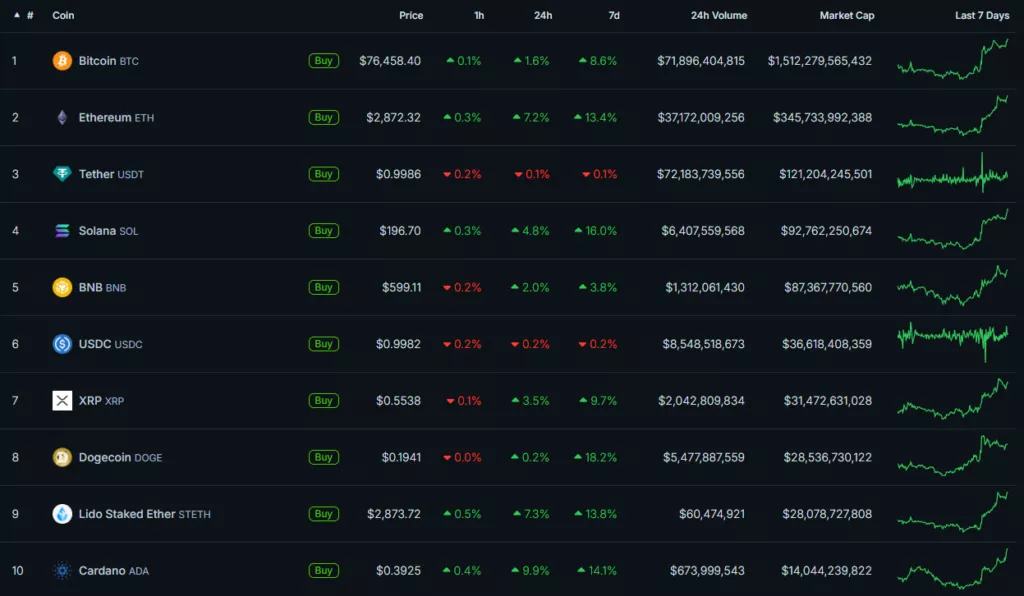Click the Bitcoin coin logo icon

coord(62,61)
